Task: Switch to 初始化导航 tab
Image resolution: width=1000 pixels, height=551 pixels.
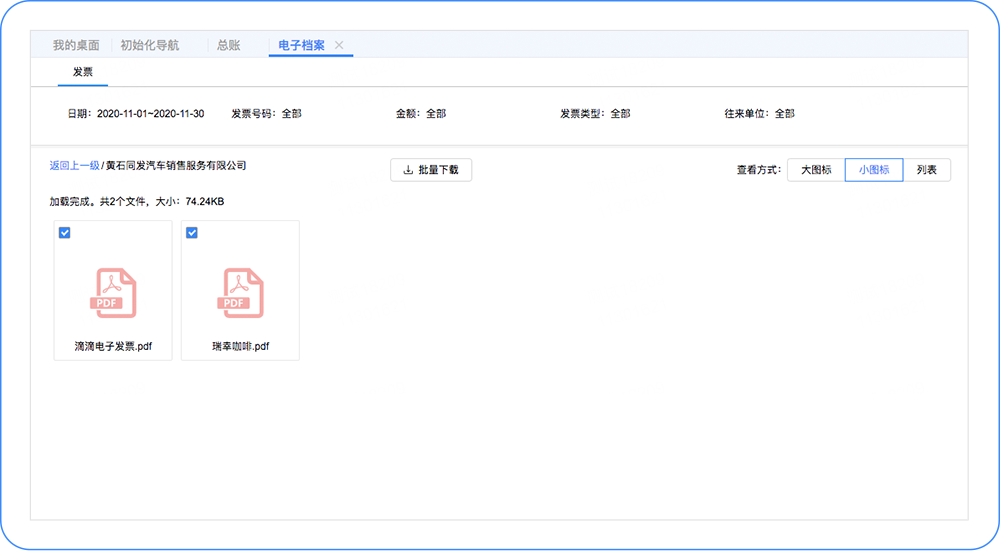Action: tap(150, 45)
